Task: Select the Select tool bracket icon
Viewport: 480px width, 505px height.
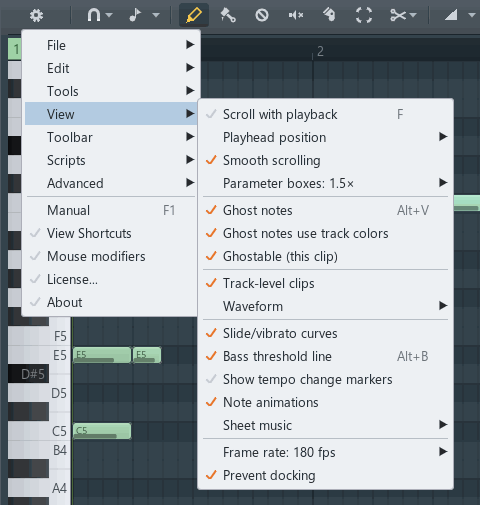Action: pos(364,15)
